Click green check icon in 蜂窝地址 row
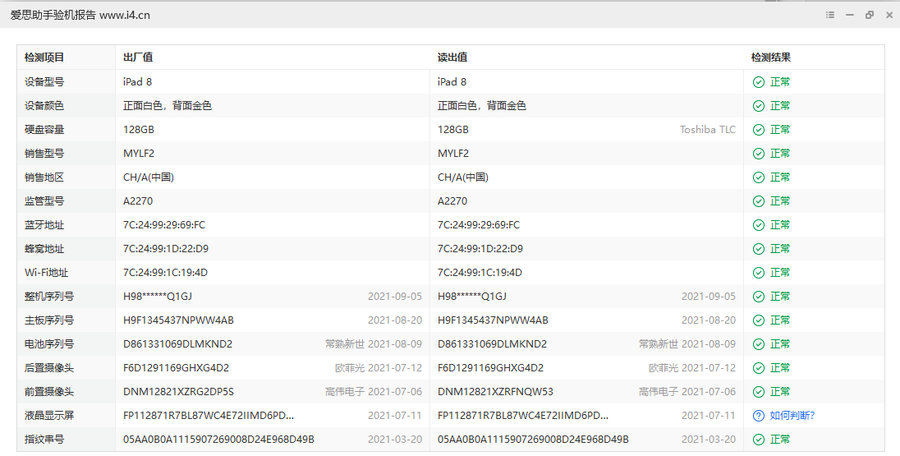This screenshot has height=456, width=900. 758,249
